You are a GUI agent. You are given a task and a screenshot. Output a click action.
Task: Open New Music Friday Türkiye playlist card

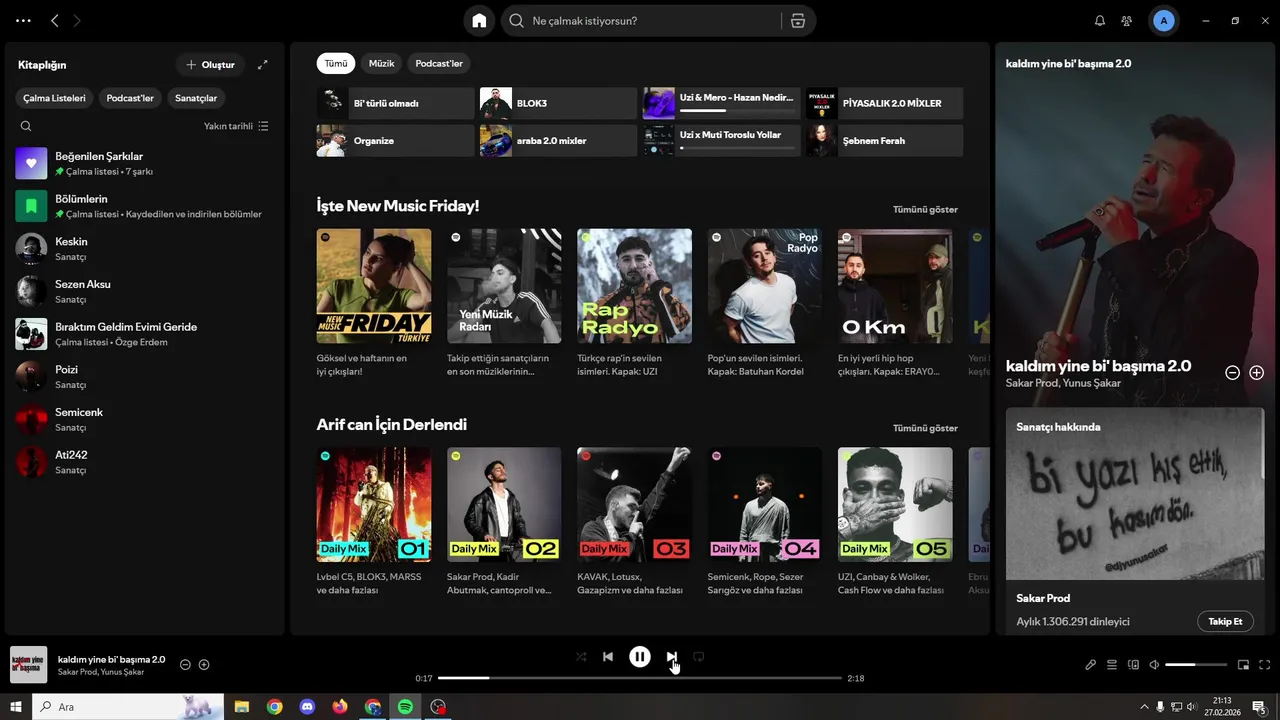(374, 304)
